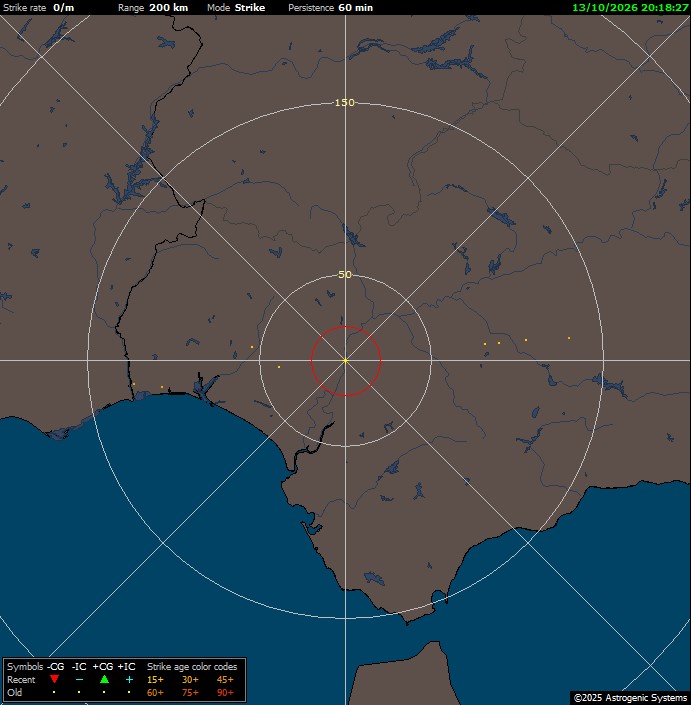Image resolution: width=691 pixels, height=705 pixels.
Task: Click the 90+ strike age color code
Action: 225,692
